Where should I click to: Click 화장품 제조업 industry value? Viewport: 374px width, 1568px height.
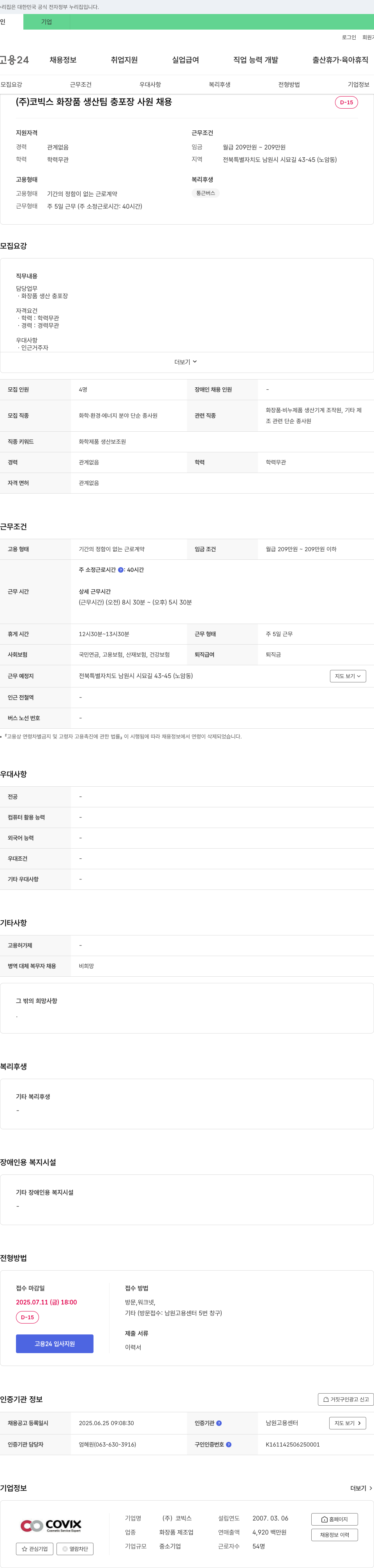tap(176, 1533)
